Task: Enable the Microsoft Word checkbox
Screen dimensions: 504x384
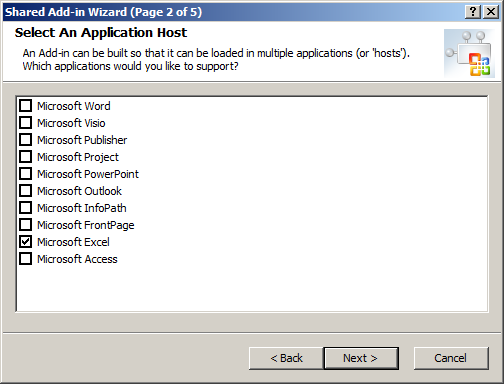Action: pos(25,106)
